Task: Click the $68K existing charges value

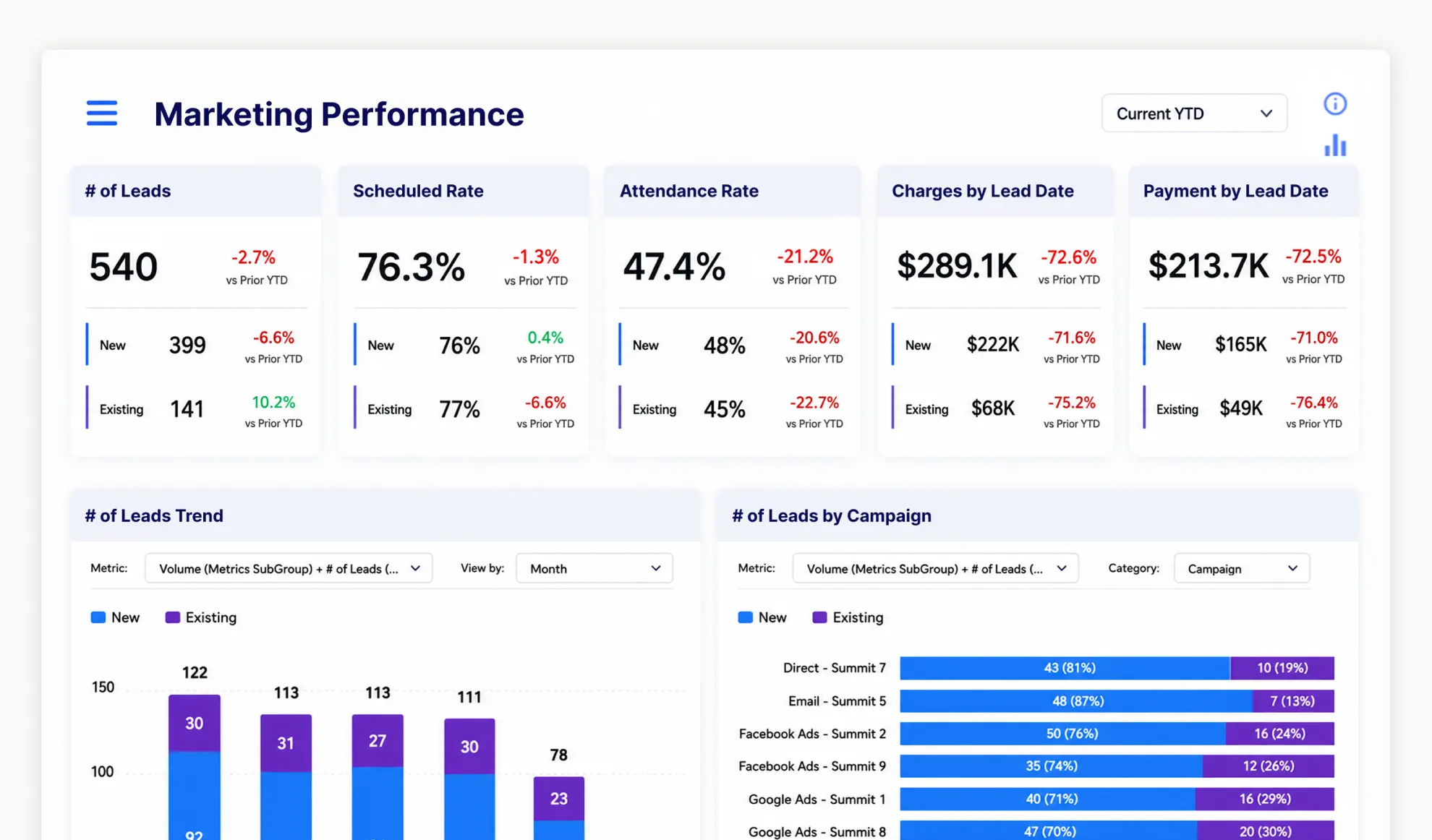Action: (993, 409)
